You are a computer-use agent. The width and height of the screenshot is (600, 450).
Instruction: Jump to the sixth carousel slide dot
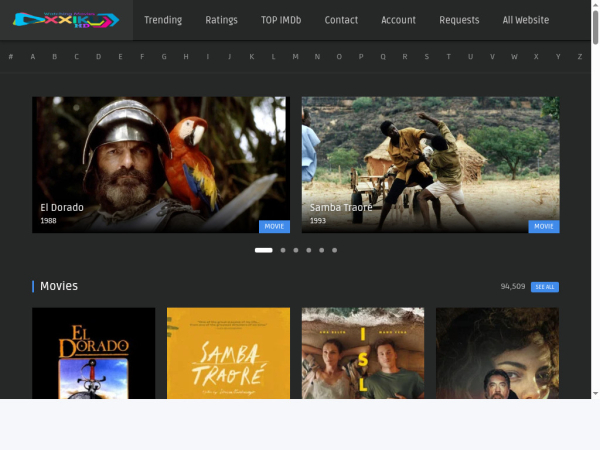(334, 250)
